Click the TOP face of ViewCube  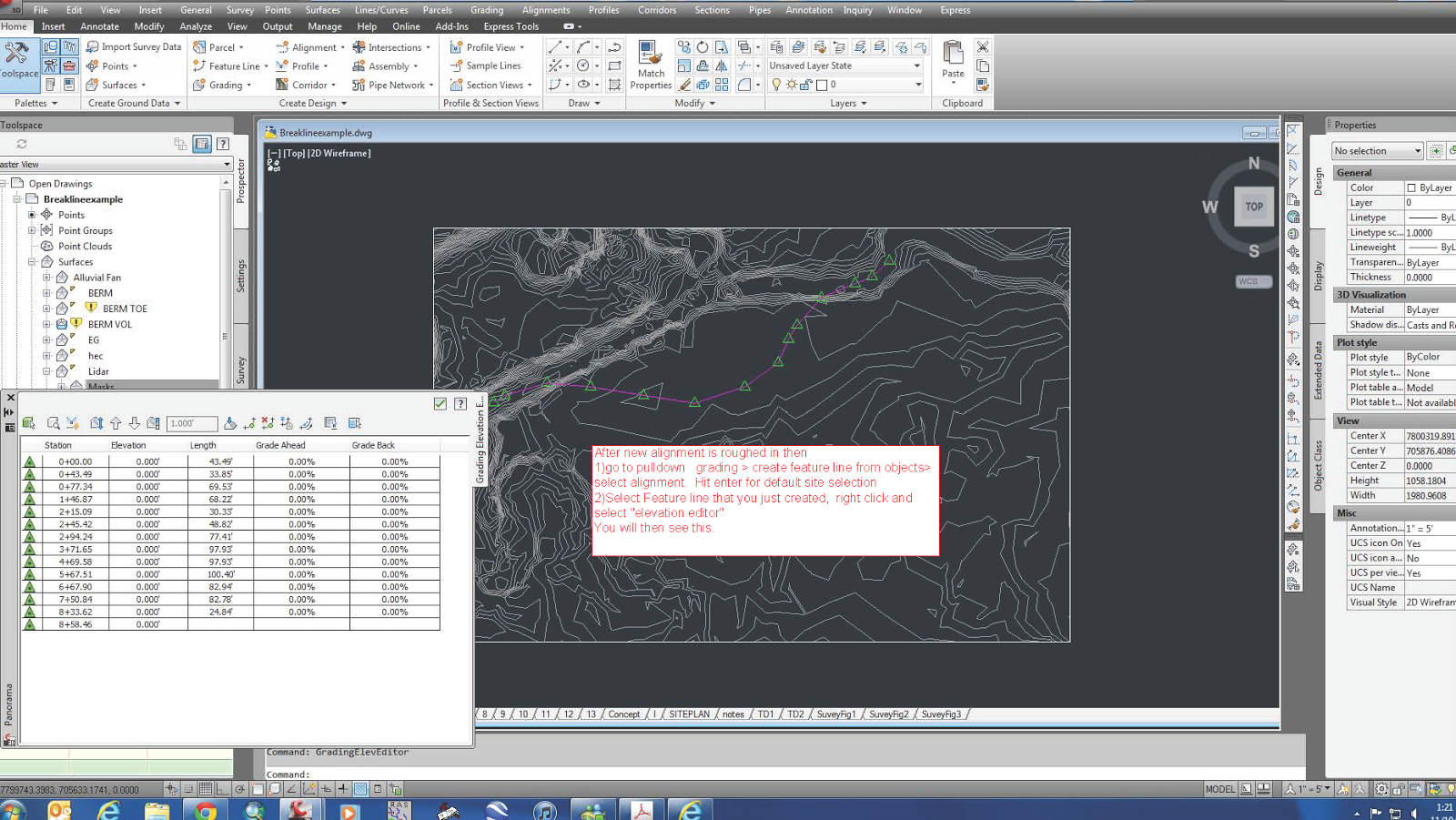[x=1254, y=207]
